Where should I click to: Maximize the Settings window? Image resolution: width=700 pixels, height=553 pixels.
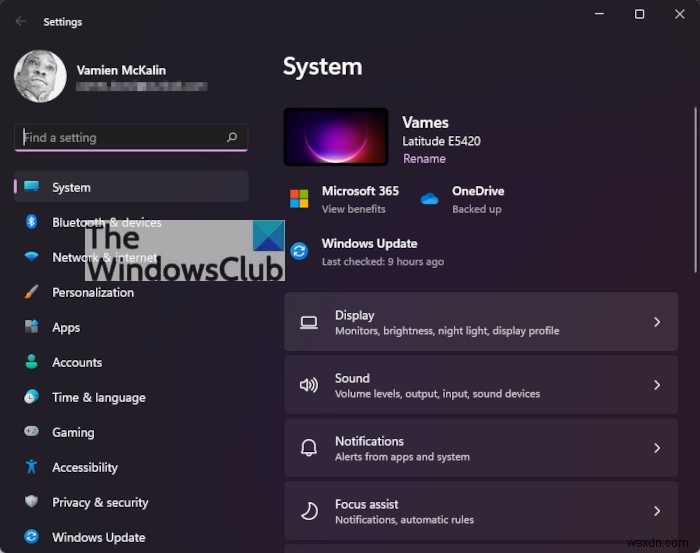(x=639, y=14)
